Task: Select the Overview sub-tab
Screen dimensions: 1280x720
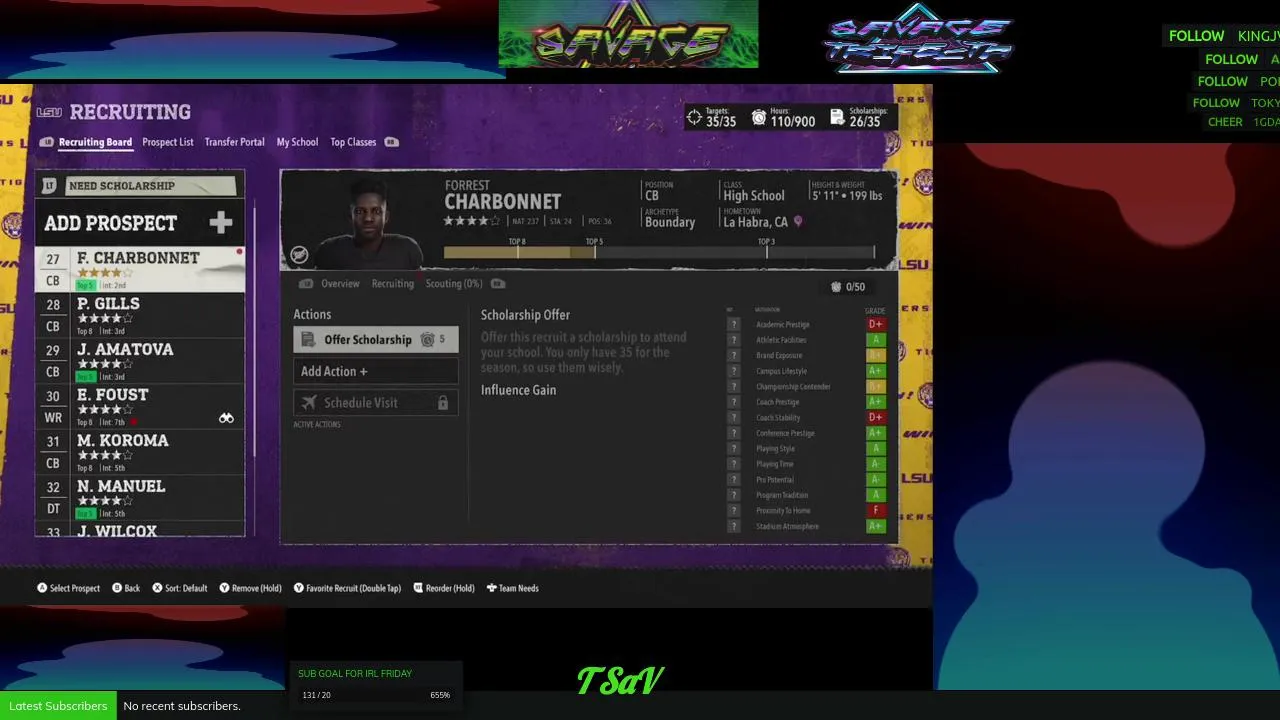Action: coord(340,284)
